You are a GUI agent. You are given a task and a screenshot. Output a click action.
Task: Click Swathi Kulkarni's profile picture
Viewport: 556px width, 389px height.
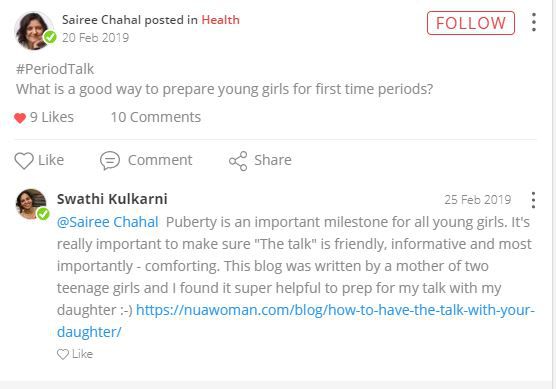coord(31,204)
